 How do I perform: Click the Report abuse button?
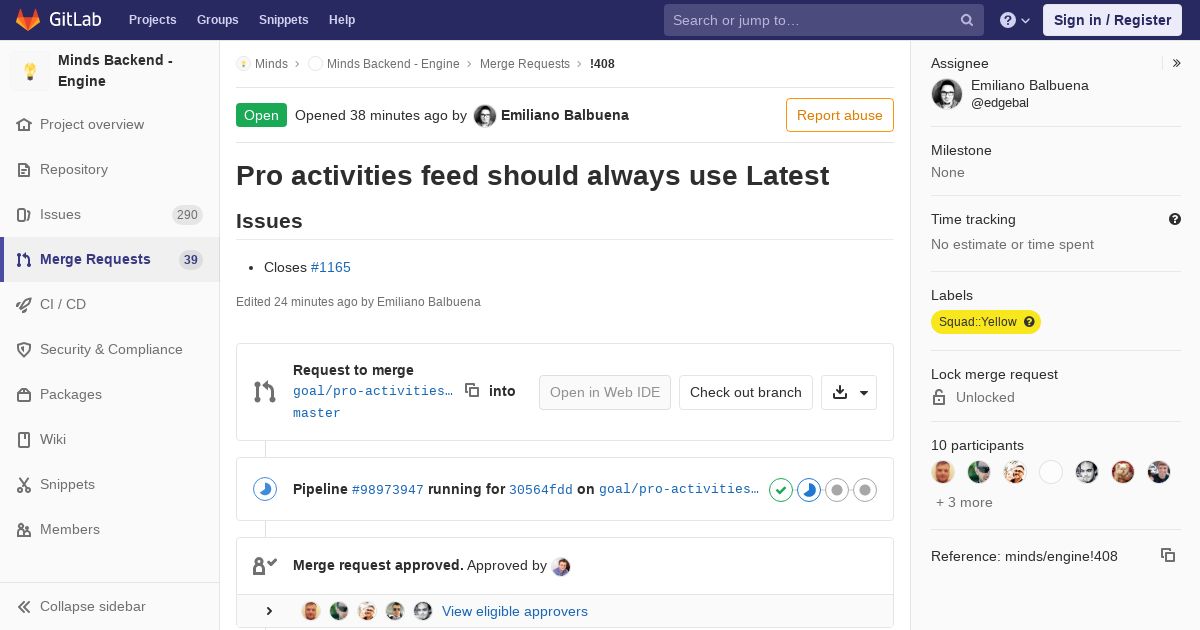[x=840, y=115]
